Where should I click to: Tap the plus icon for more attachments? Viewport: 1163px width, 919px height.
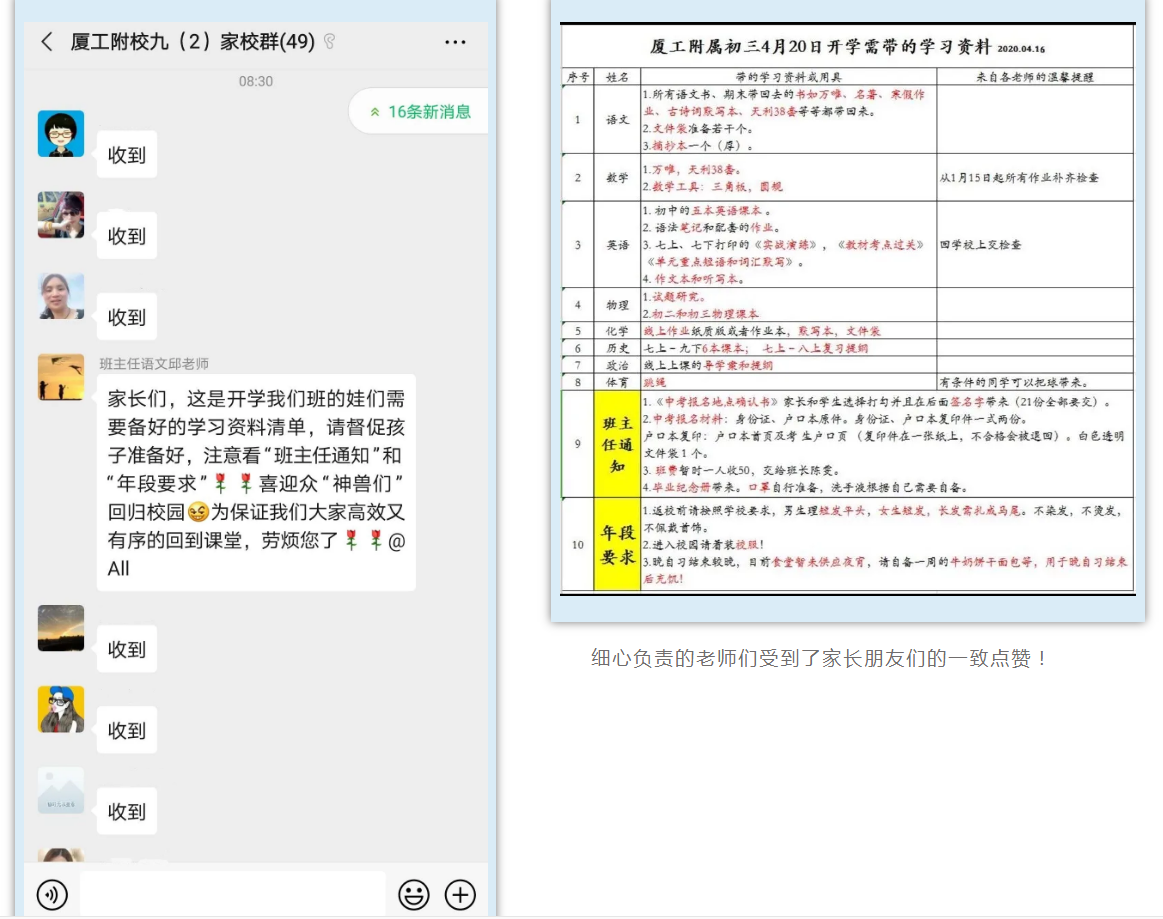pyautogui.click(x=460, y=894)
